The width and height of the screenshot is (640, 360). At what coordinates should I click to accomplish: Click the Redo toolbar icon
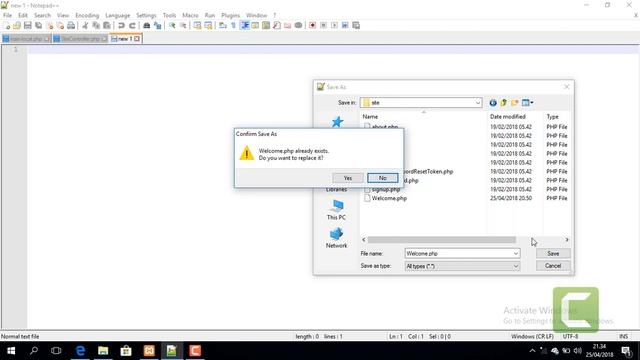132,25
